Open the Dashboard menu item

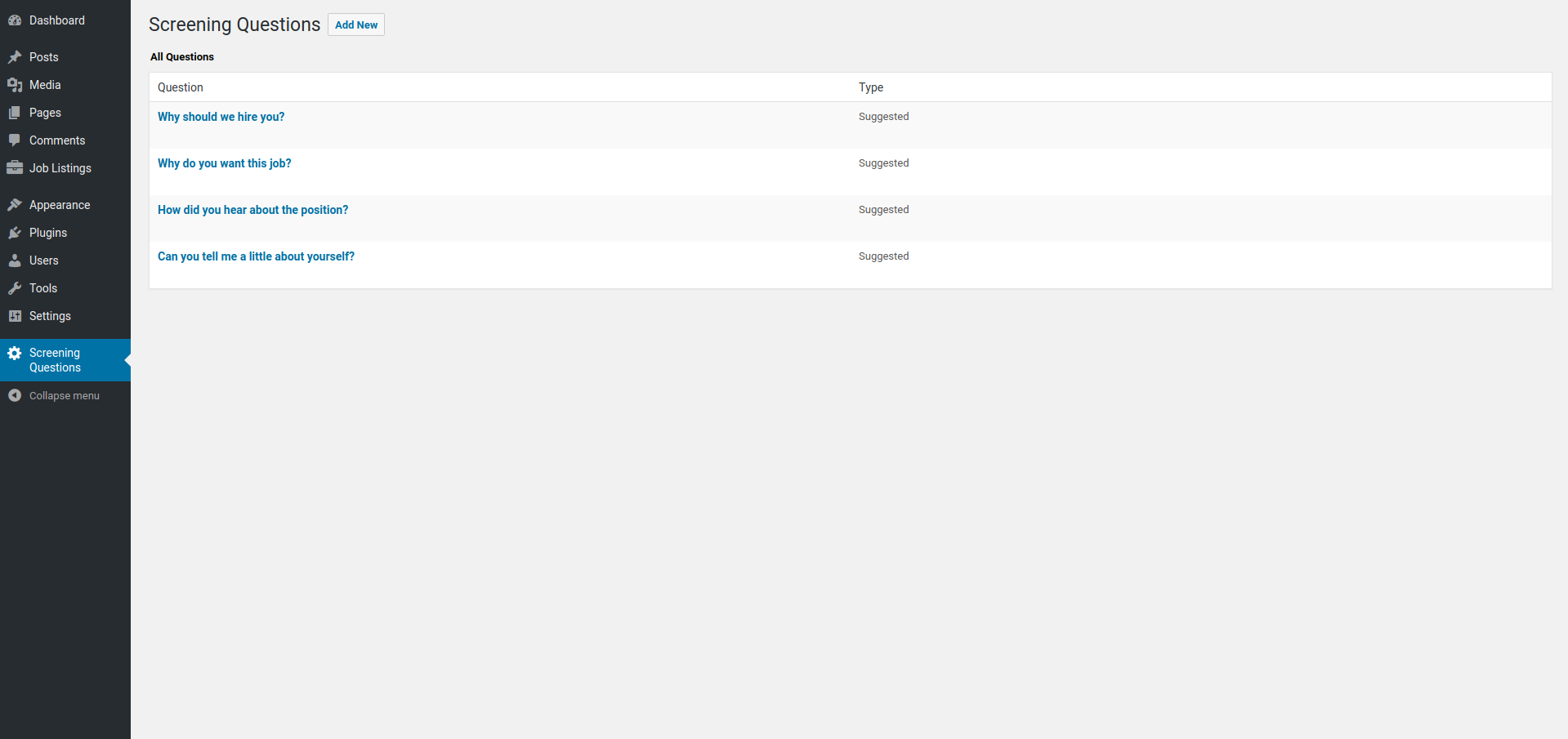(x=57, y=20)
